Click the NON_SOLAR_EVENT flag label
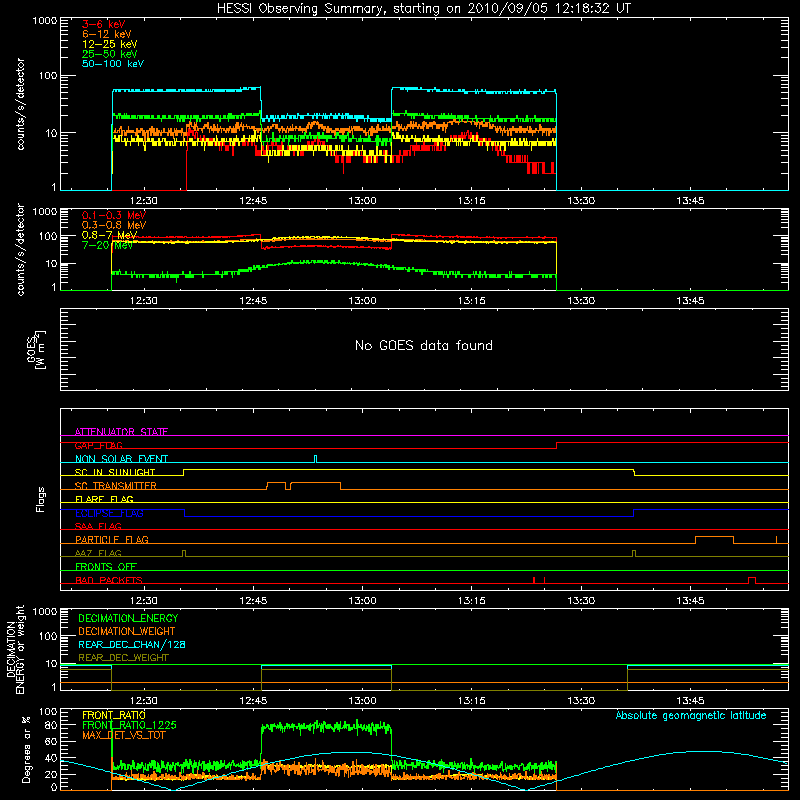 [x=121, y=459]
